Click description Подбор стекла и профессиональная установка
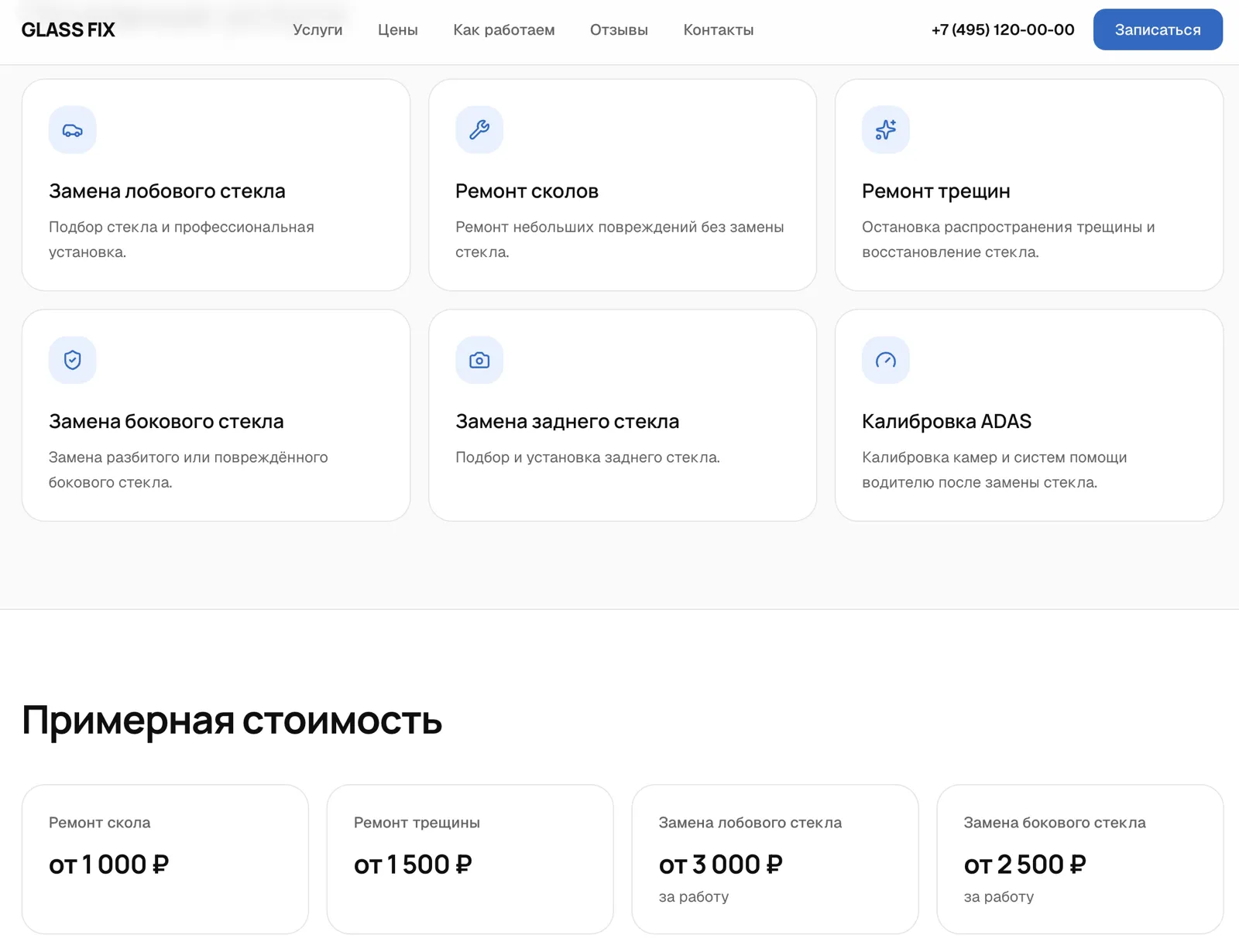The width and height of the screenshot is (1239, 952). pyautogui.click(x=181, y=239)
